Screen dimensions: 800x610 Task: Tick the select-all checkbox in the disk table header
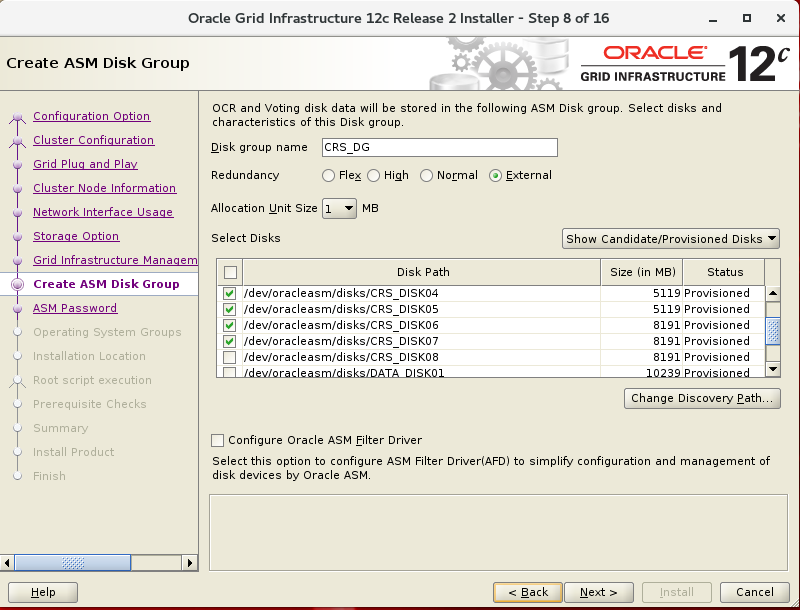[x=230, y=272]
